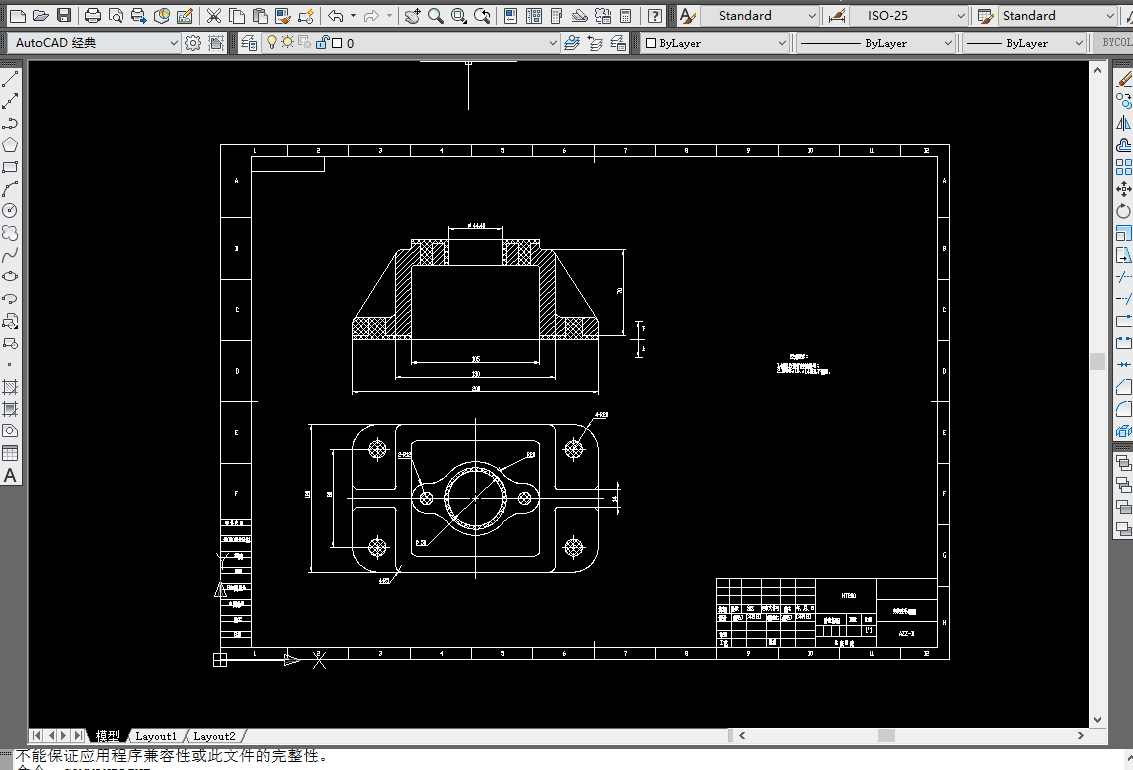
Task: Create a new drawing with QNew icon
Action: (x=18, y=15)
